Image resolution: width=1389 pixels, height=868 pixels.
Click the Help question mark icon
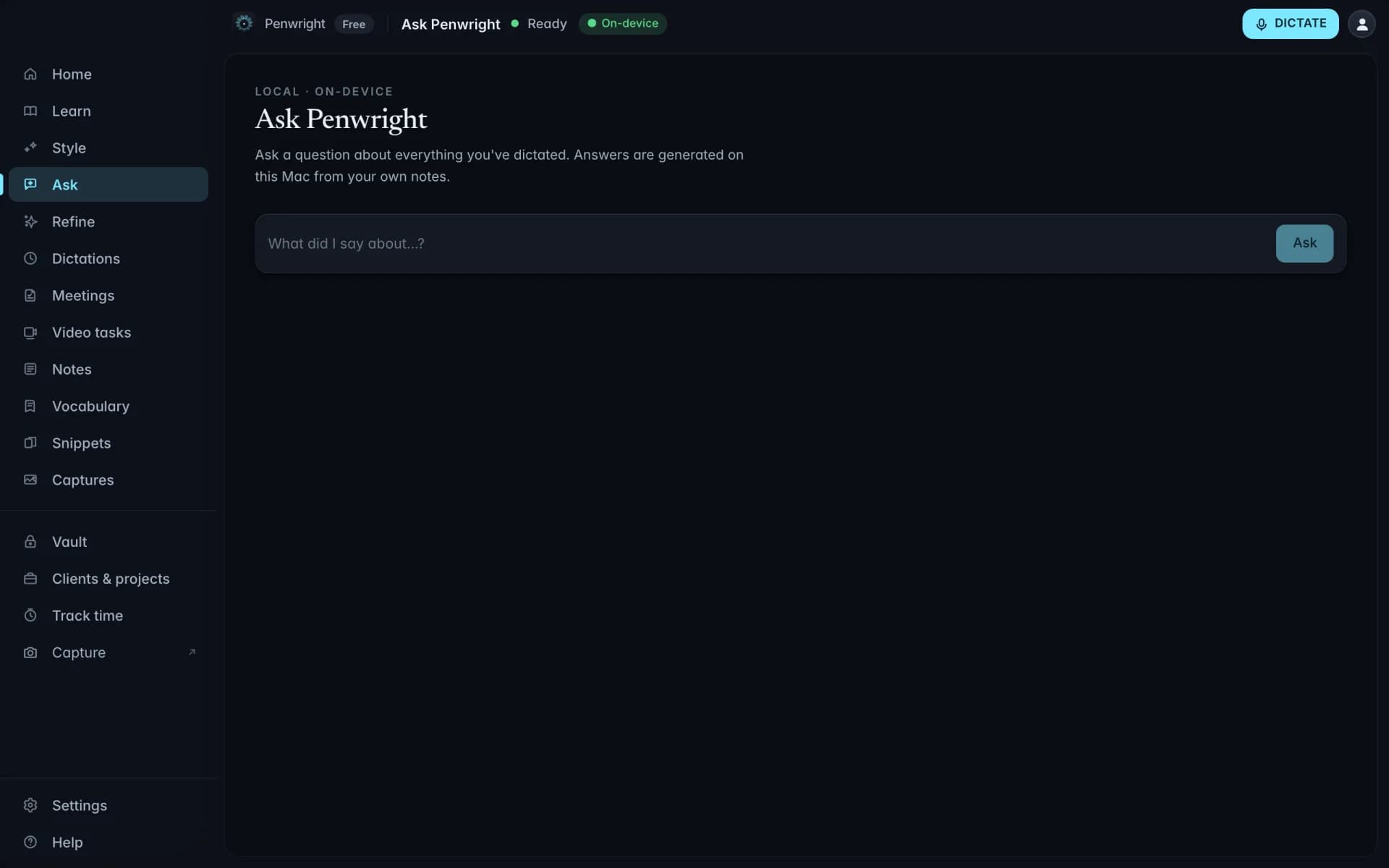tap(30, 842)
